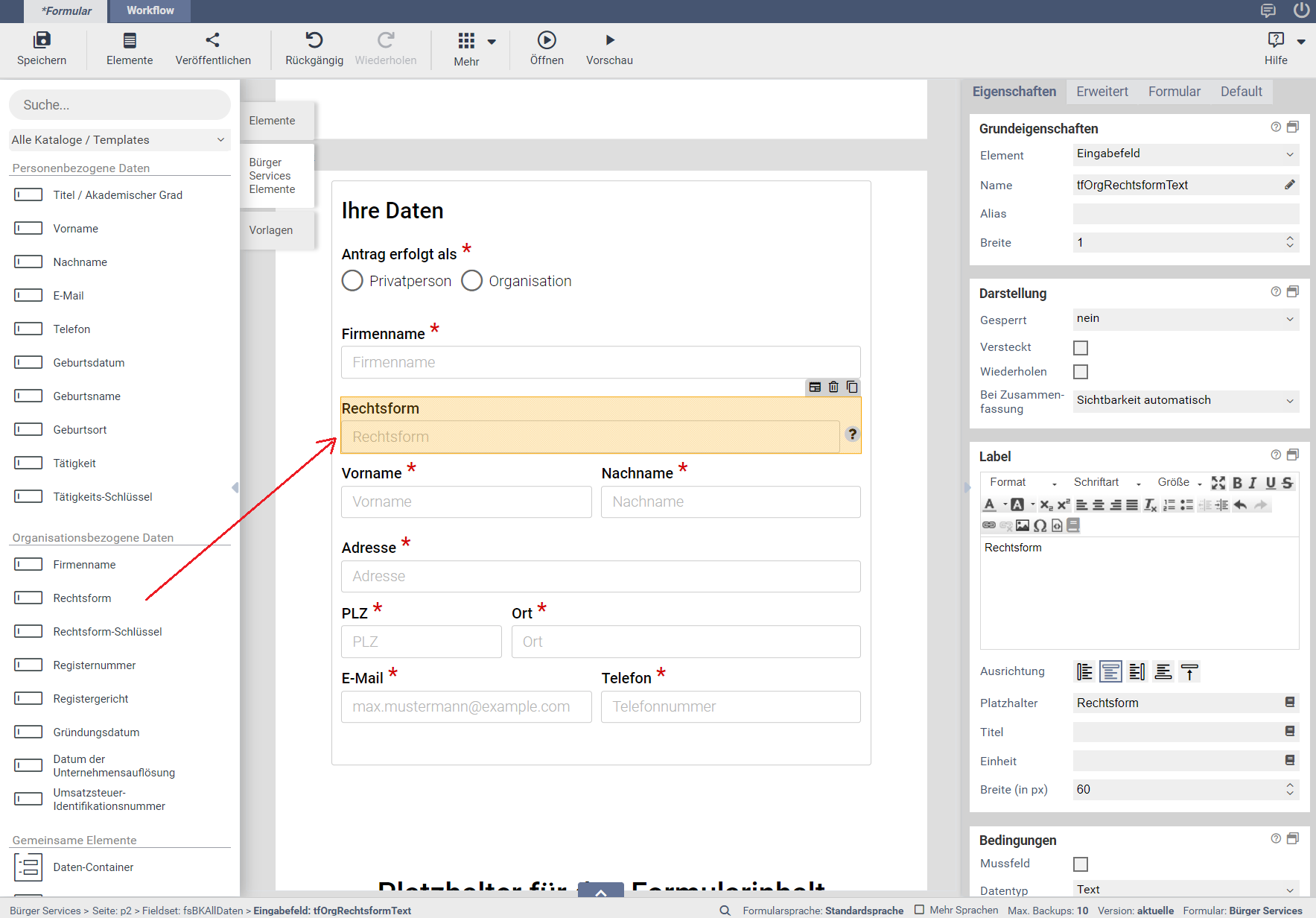Open the Workflow tab
This screenshot has width=1316, height=918.
150,10
